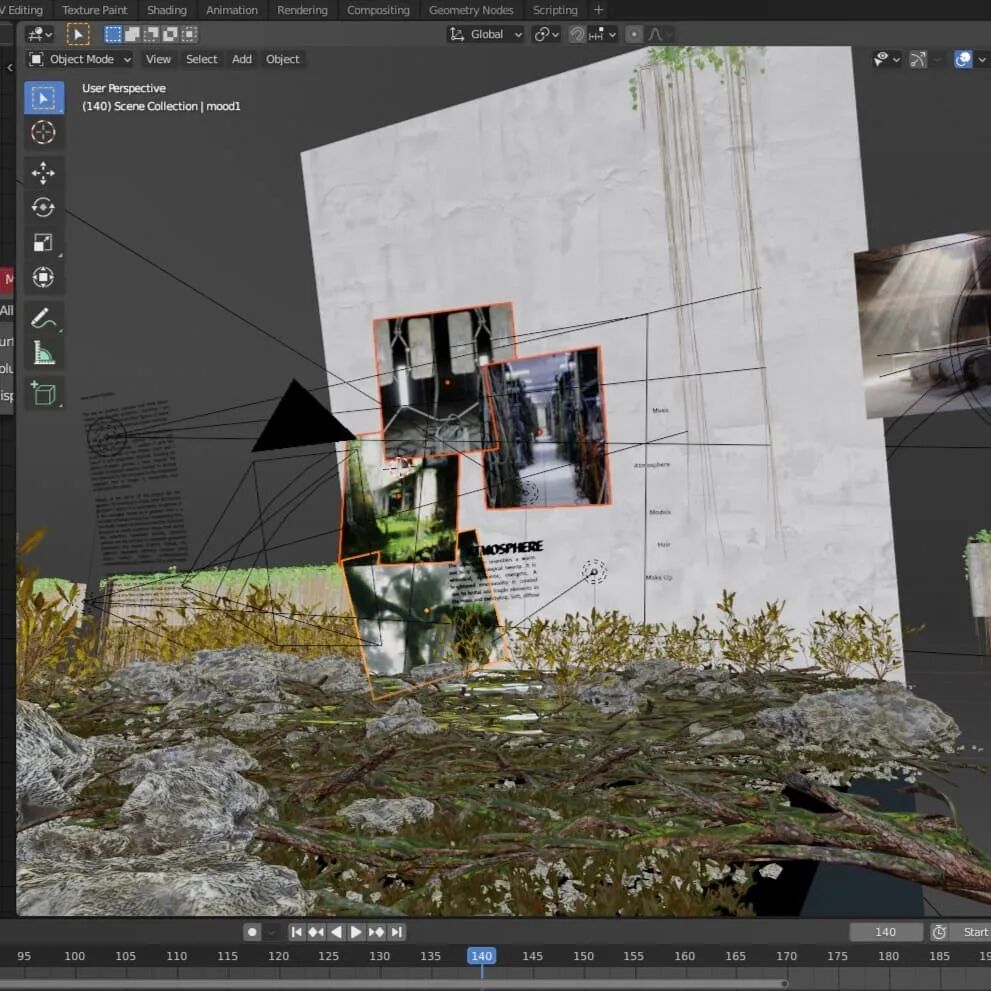Open the Add menu in viewport header

[242, 59]
